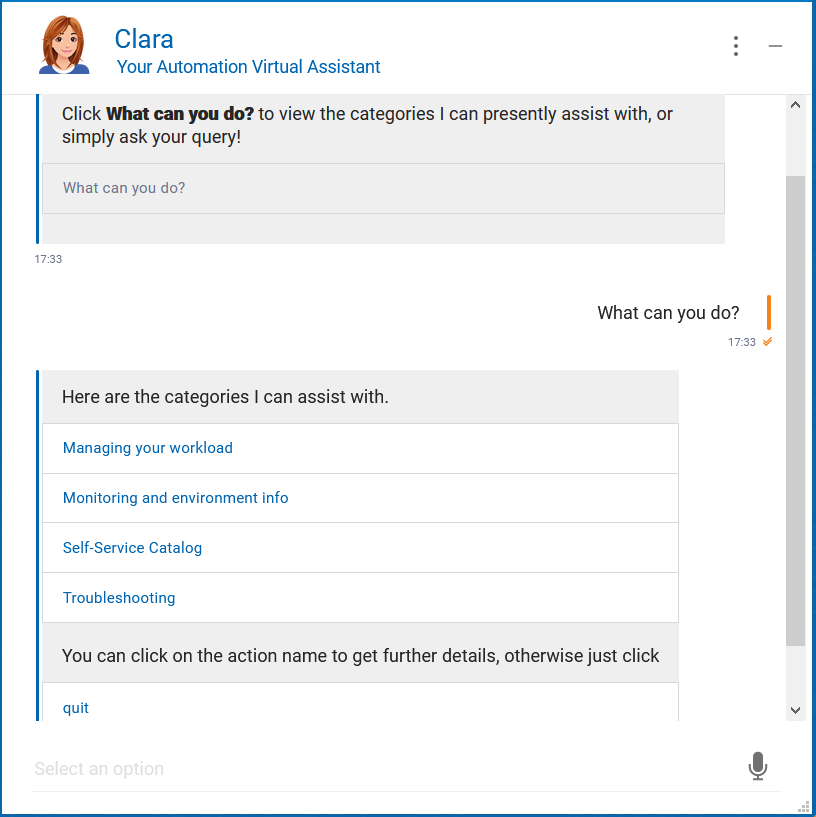Image resolution: width=816 pixels, height=817 pixels.
Task: Open the Self-Service Catalog category
Action: pos(133,548)
